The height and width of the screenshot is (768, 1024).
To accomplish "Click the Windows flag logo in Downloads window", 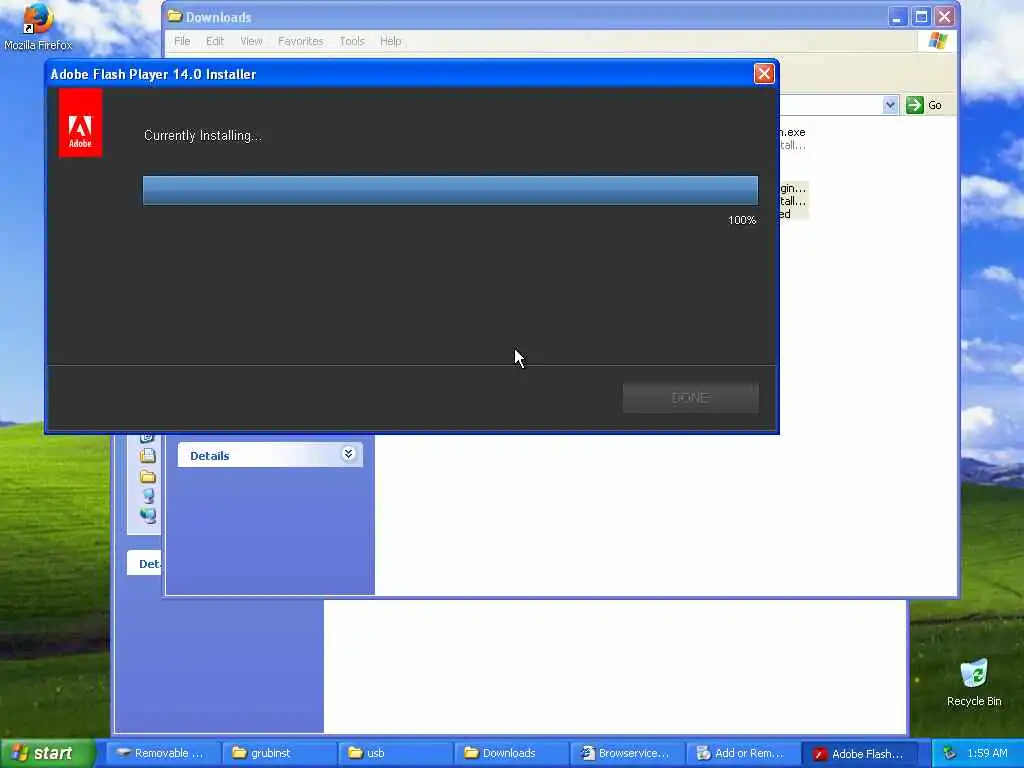I will coord(938,40).
